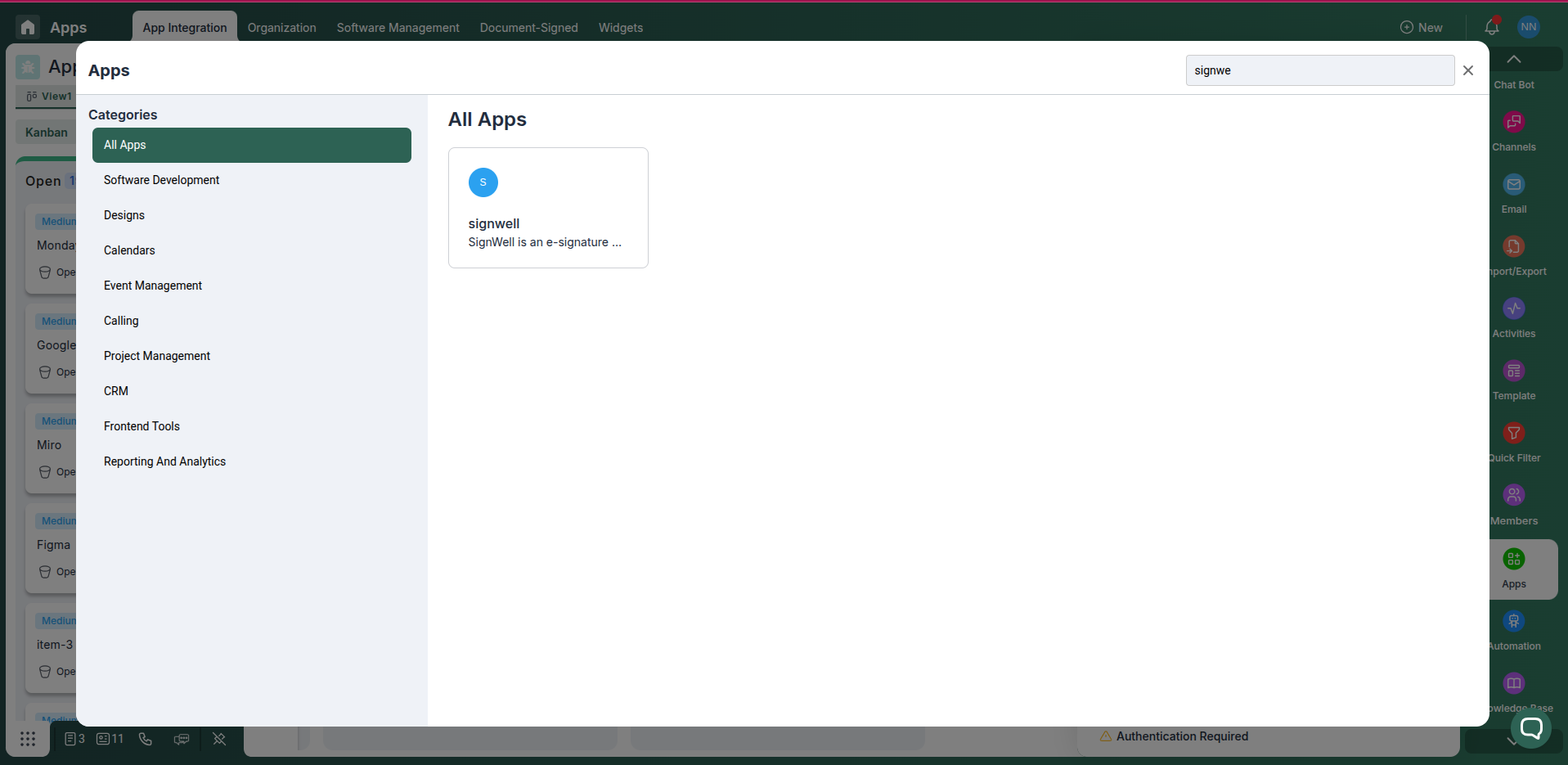The height and width of the screenshot is (765, 1568).
Task: Select the CRM category
Action: tap(115, 391)
